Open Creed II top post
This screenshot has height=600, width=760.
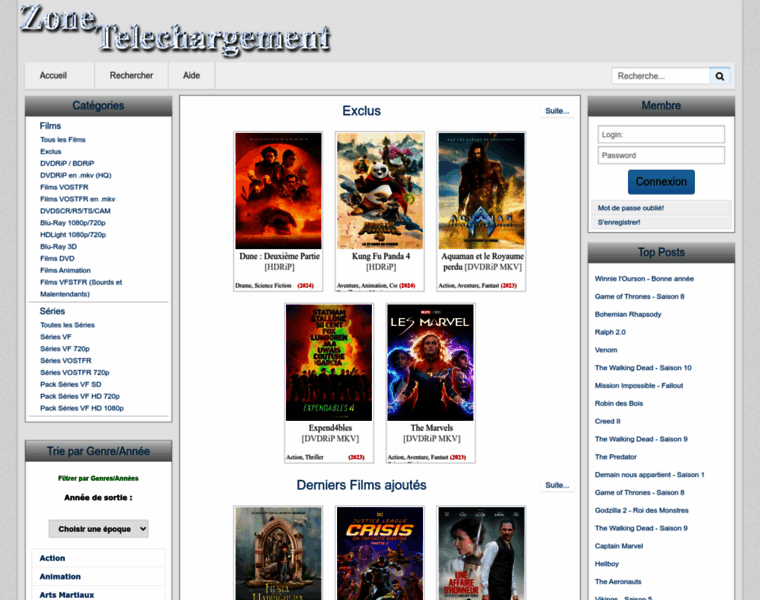[608, 422]
